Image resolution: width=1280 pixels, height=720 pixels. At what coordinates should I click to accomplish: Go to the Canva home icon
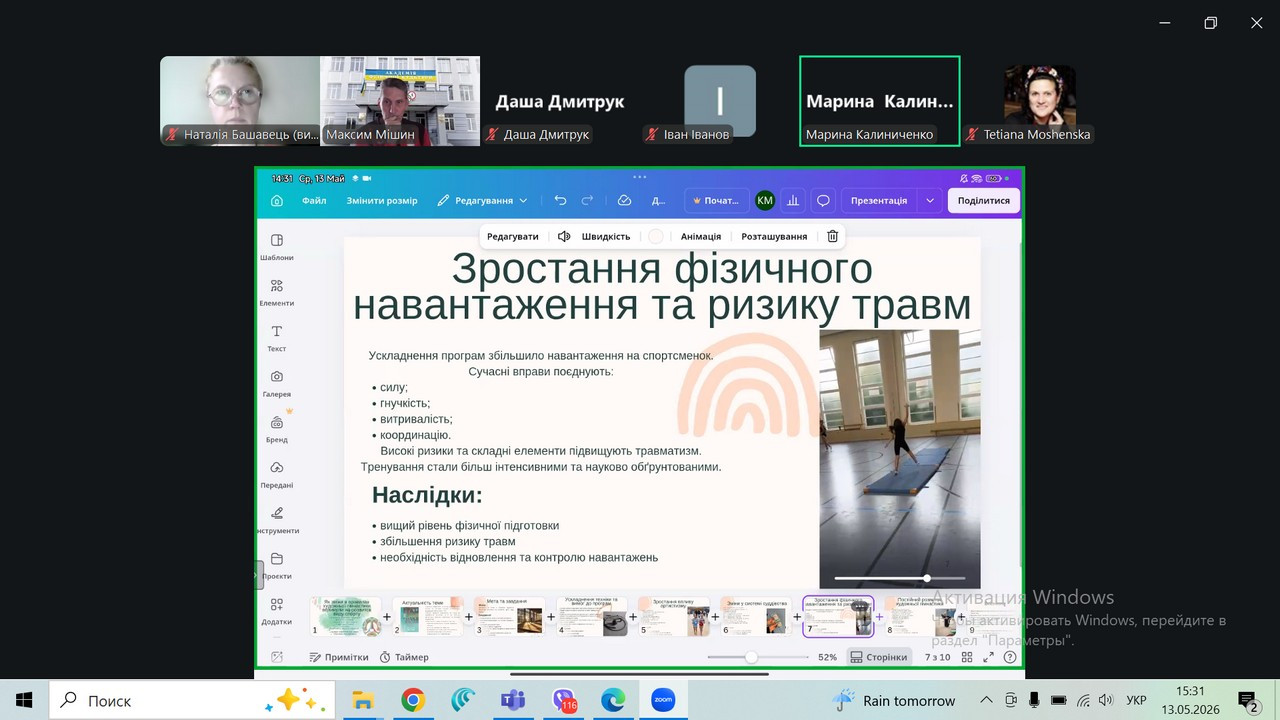pyautogui.click(x=277, y=200)
